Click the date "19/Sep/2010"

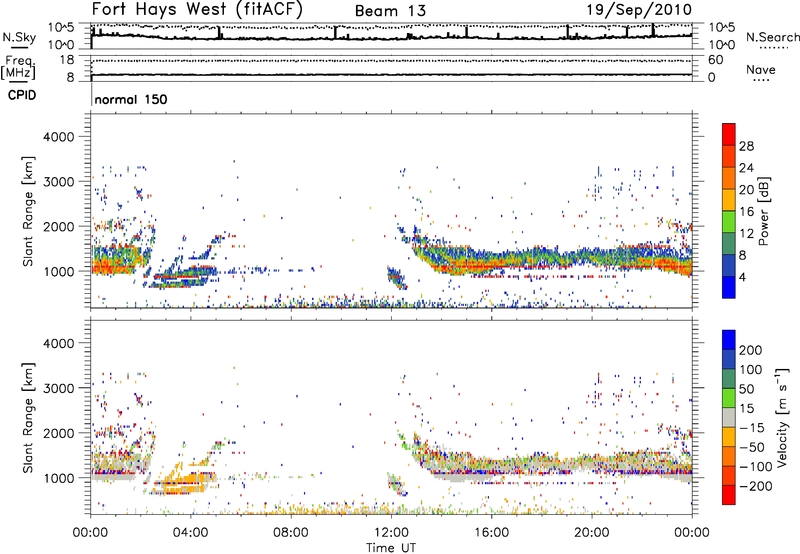point(639,9)
